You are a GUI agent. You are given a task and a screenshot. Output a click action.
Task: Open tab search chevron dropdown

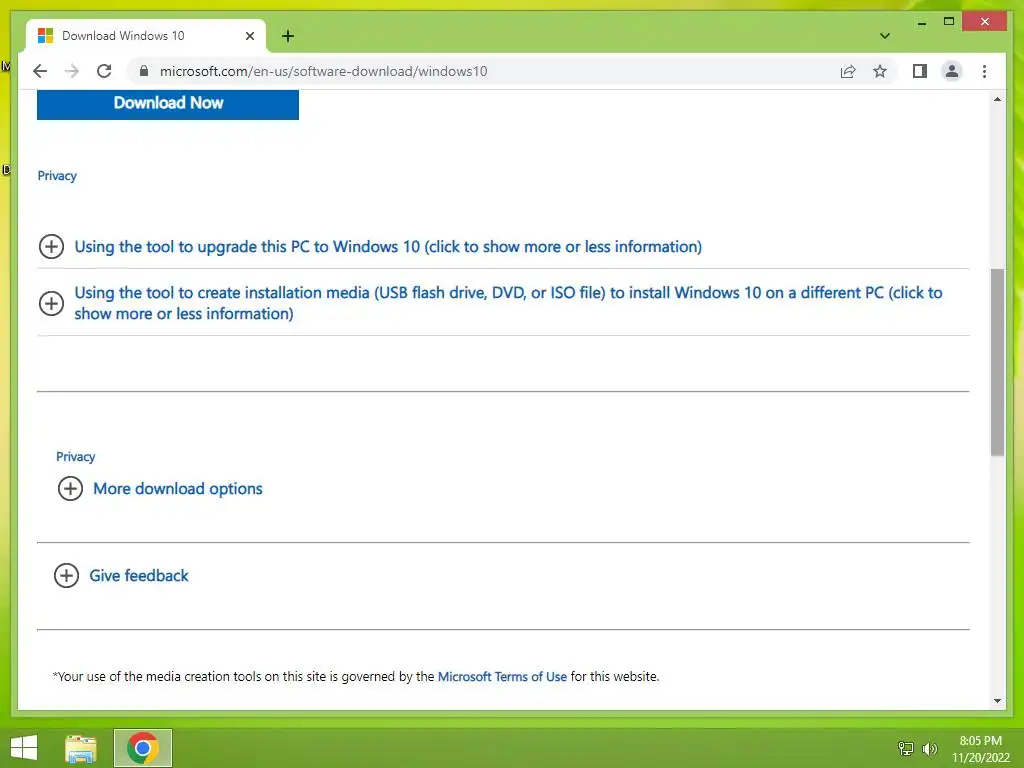click(x=885, y=36)
